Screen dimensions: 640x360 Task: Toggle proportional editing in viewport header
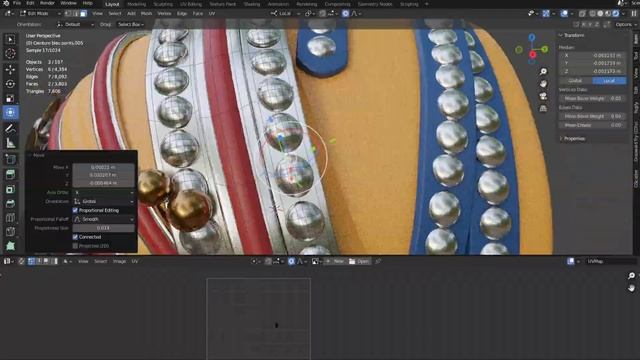(345, 13)
